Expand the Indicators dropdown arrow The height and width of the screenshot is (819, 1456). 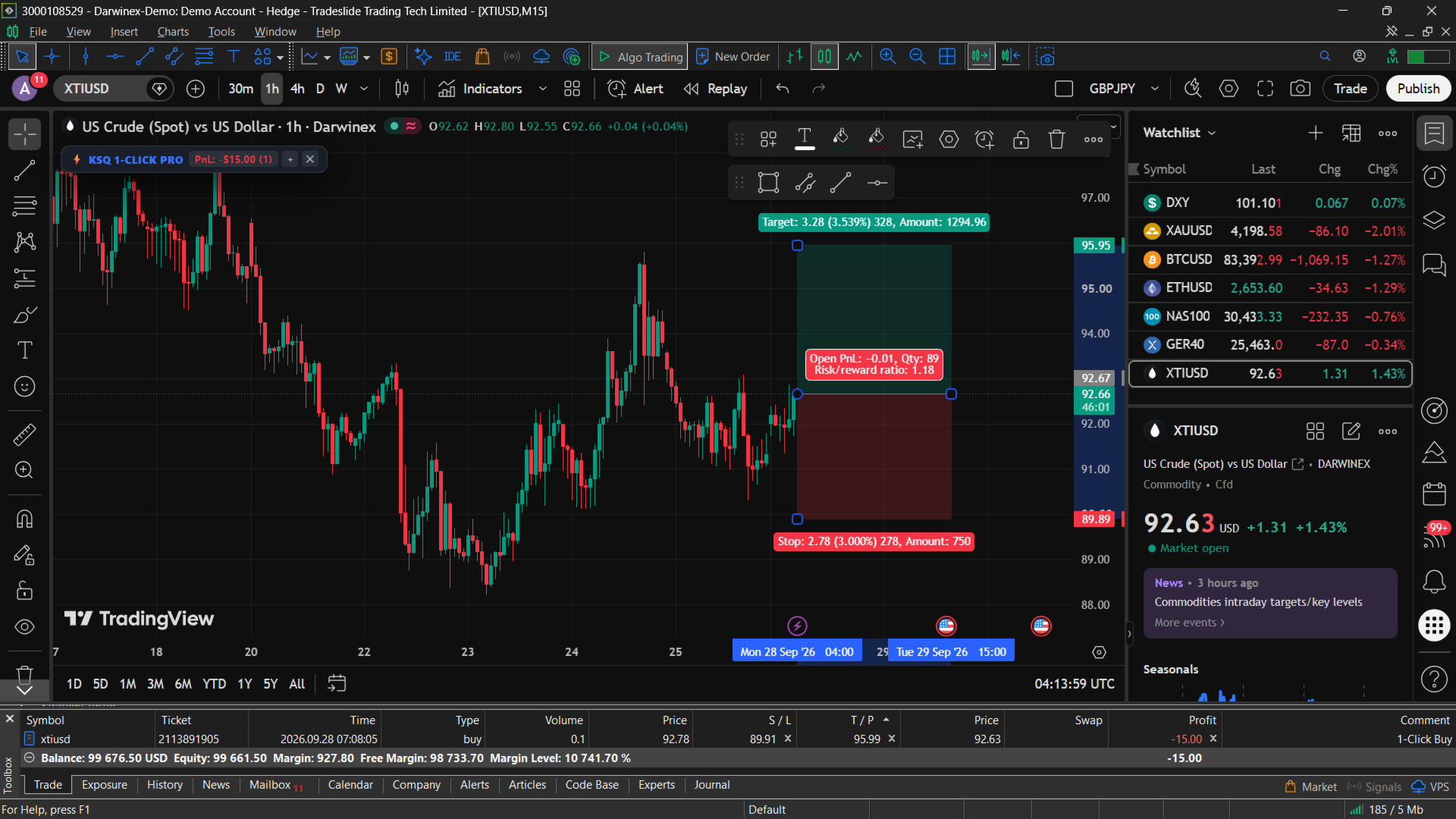tap(542, 89)
